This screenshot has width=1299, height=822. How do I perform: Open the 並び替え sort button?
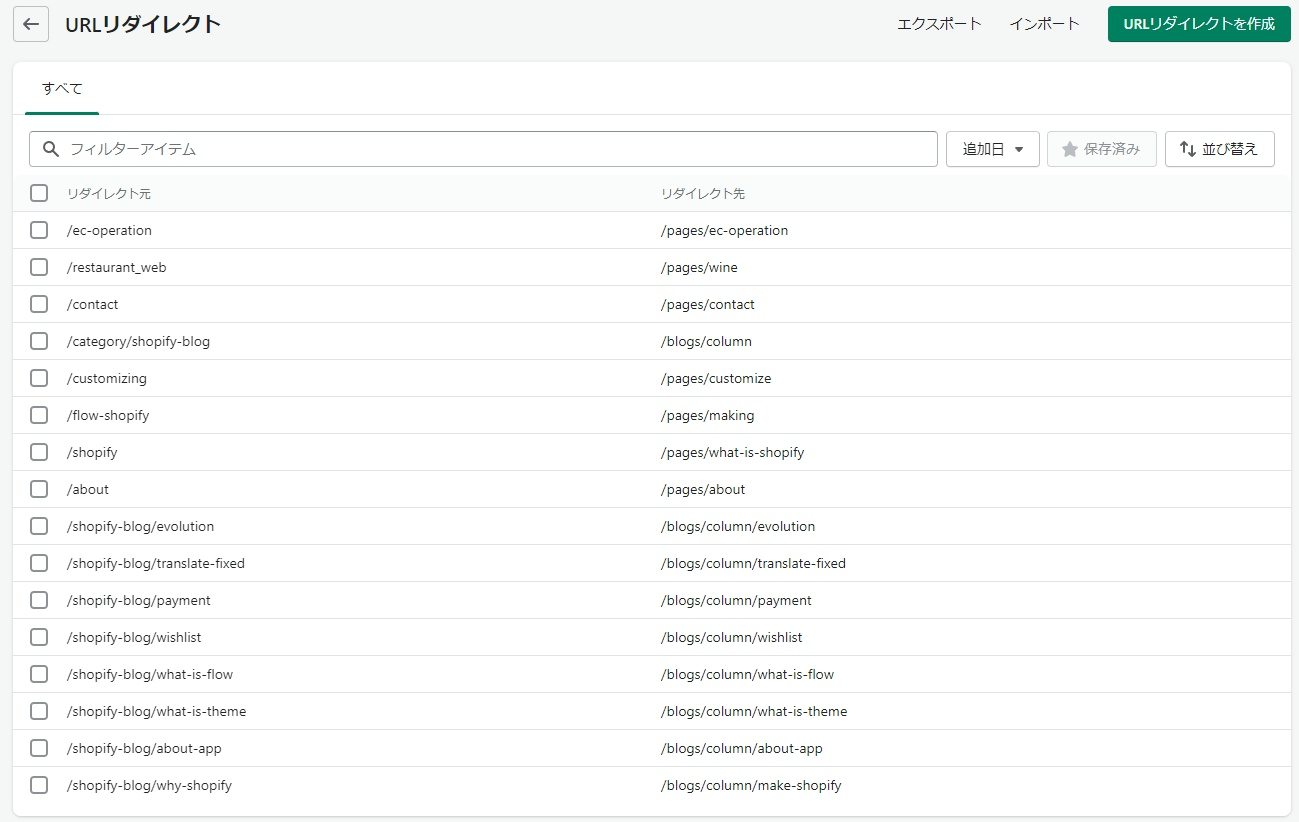pyautogui.click(x=1220, y=149)
